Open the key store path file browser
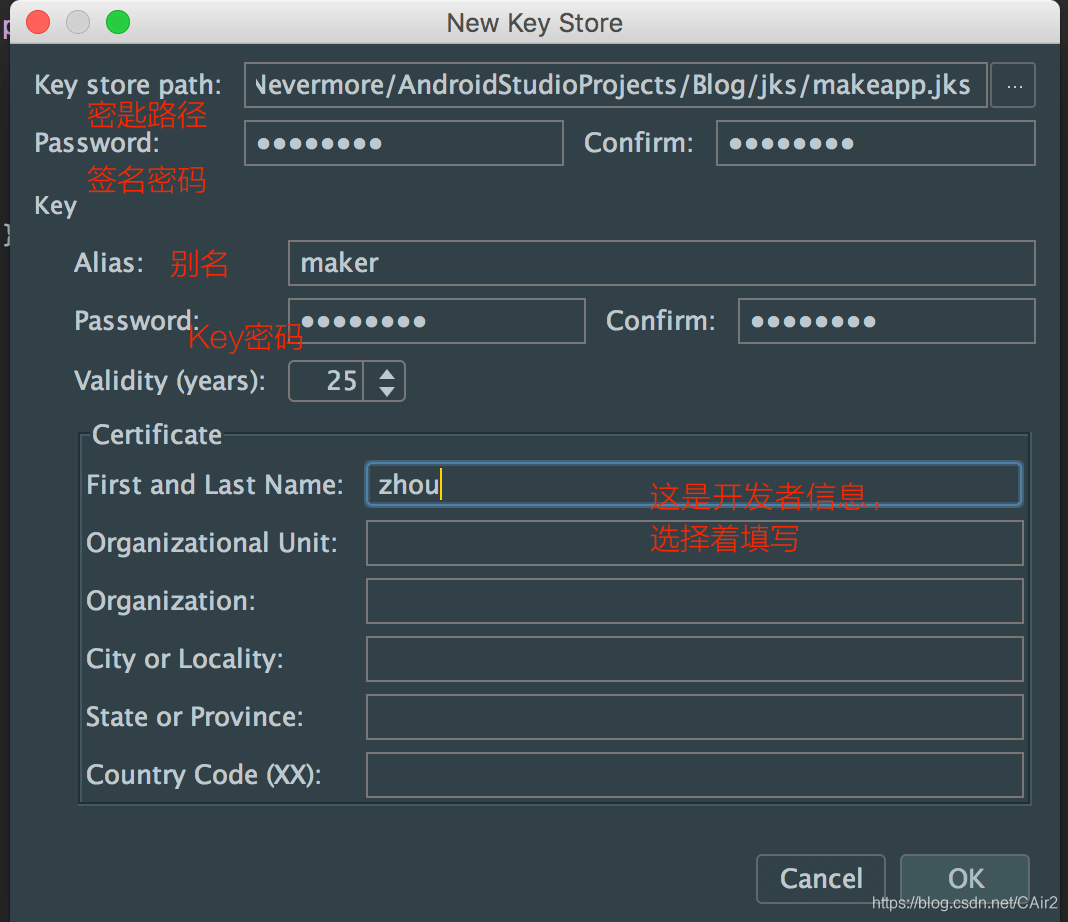Viewport: 1068px width, 922px height. (1013, 85)
